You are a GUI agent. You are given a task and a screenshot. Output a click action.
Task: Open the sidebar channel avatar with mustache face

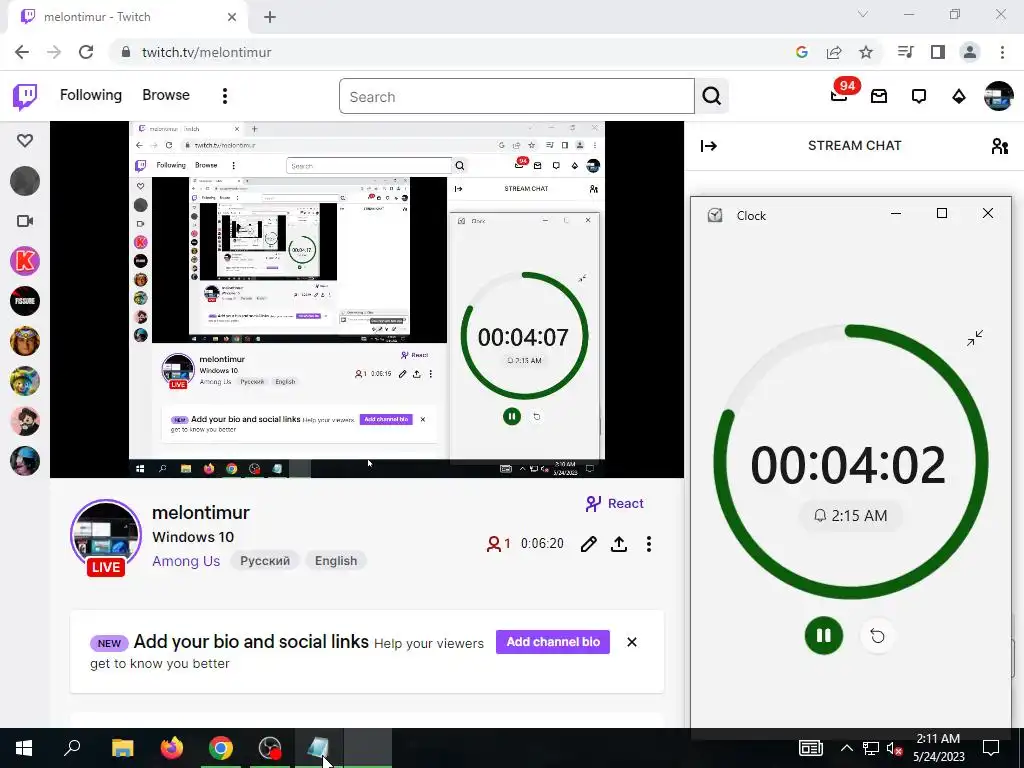[25, 421]
